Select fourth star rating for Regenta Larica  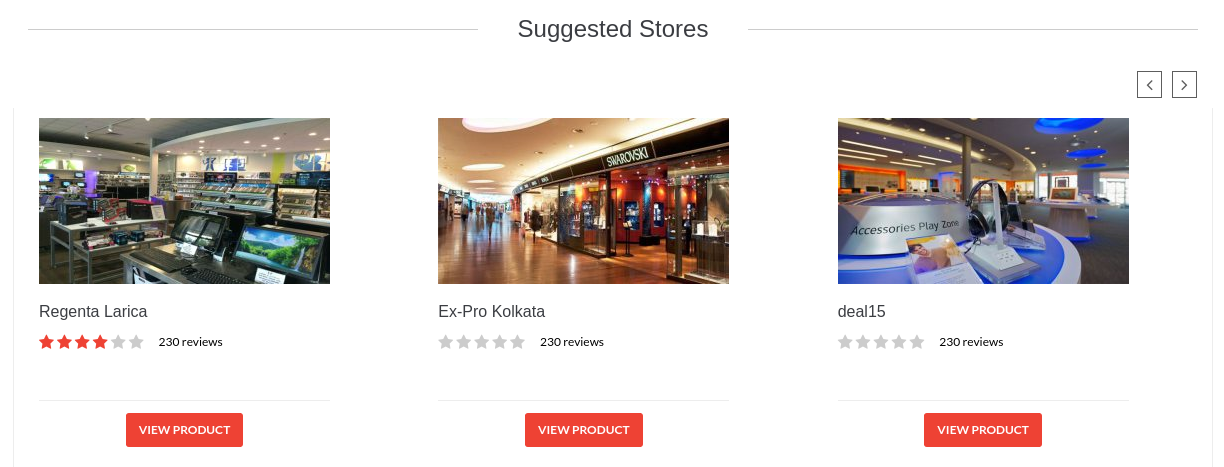(100, 342)
